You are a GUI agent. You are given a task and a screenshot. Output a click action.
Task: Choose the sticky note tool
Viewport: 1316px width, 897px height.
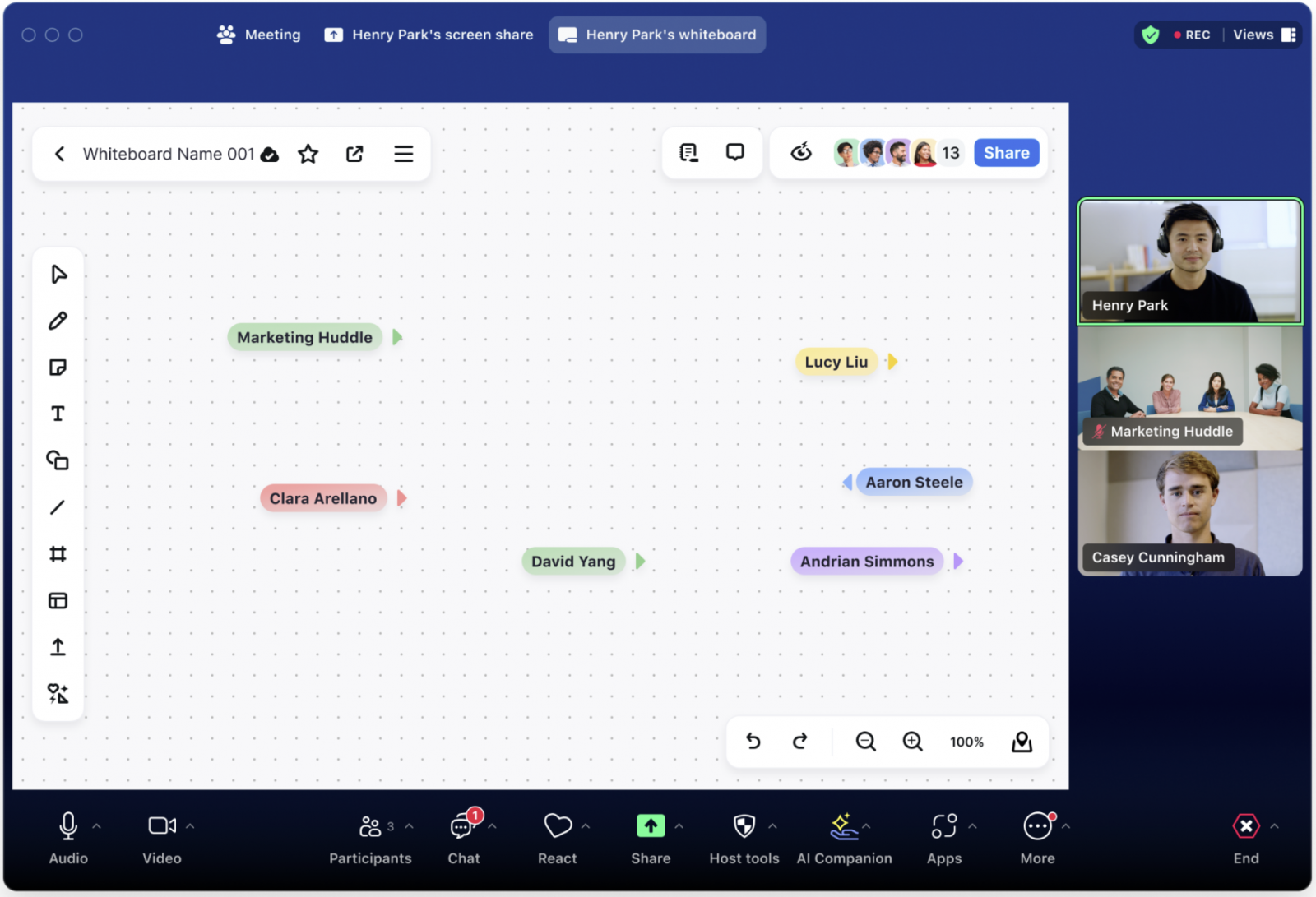58,368
